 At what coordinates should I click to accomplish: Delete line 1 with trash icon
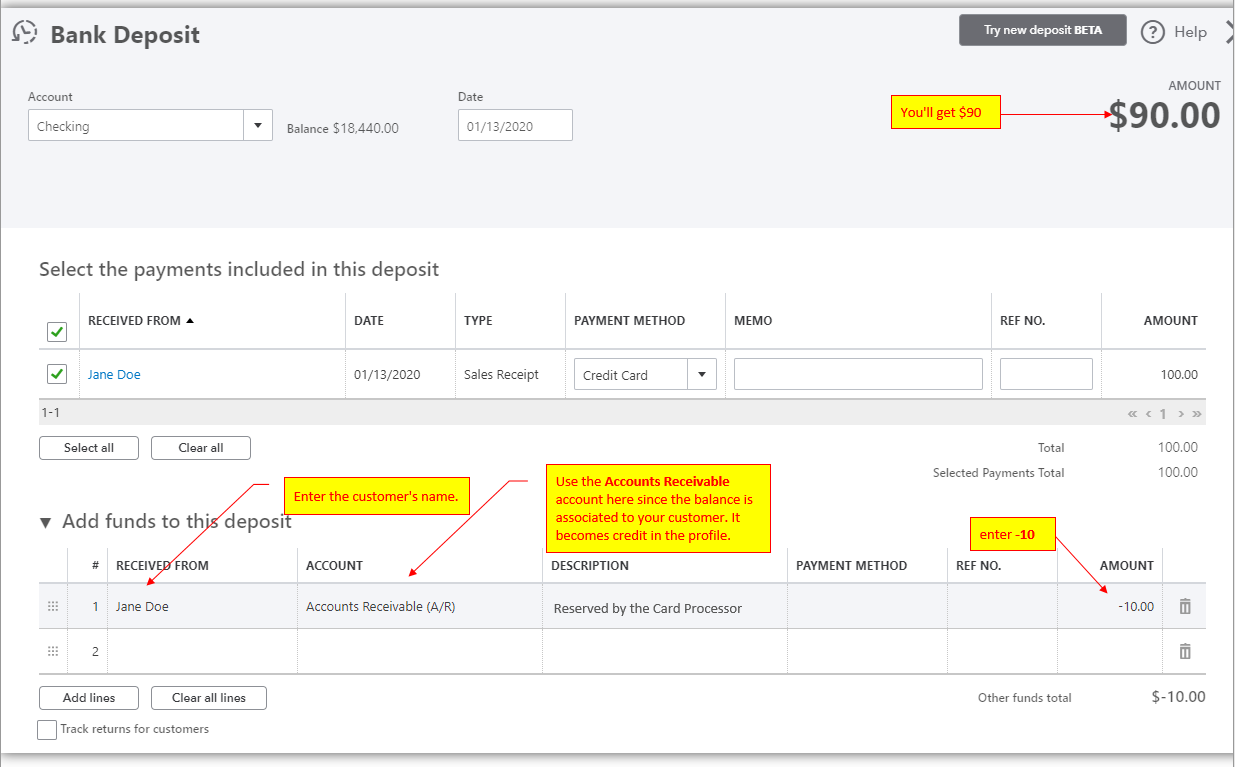tap(1185, 606)
